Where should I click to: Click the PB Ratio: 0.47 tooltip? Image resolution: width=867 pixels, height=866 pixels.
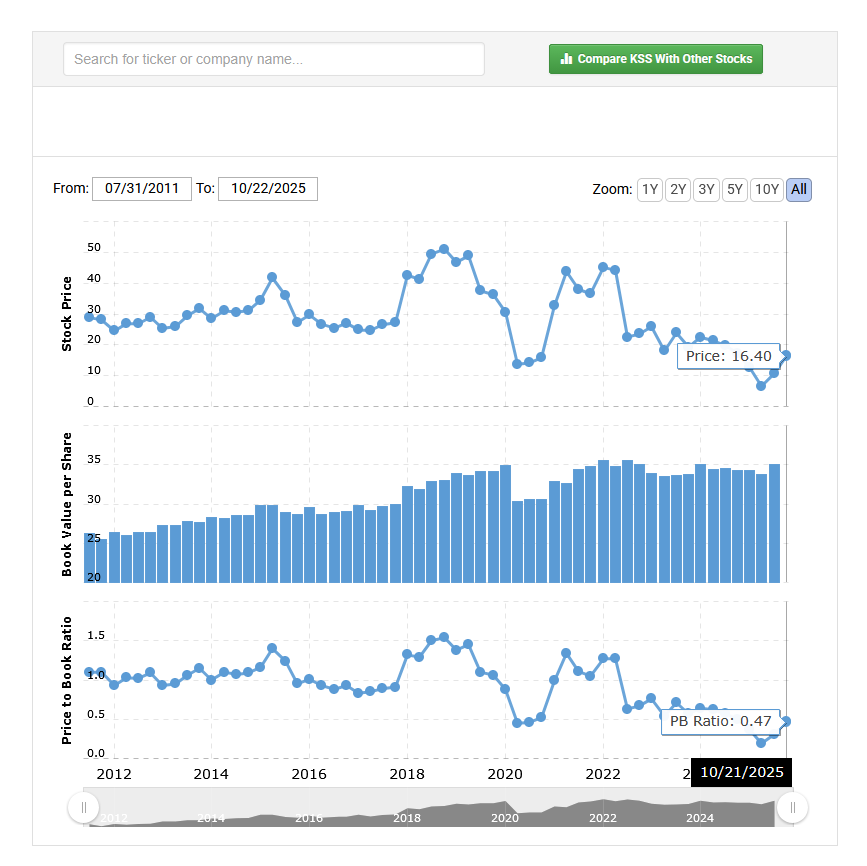point(720,722)
